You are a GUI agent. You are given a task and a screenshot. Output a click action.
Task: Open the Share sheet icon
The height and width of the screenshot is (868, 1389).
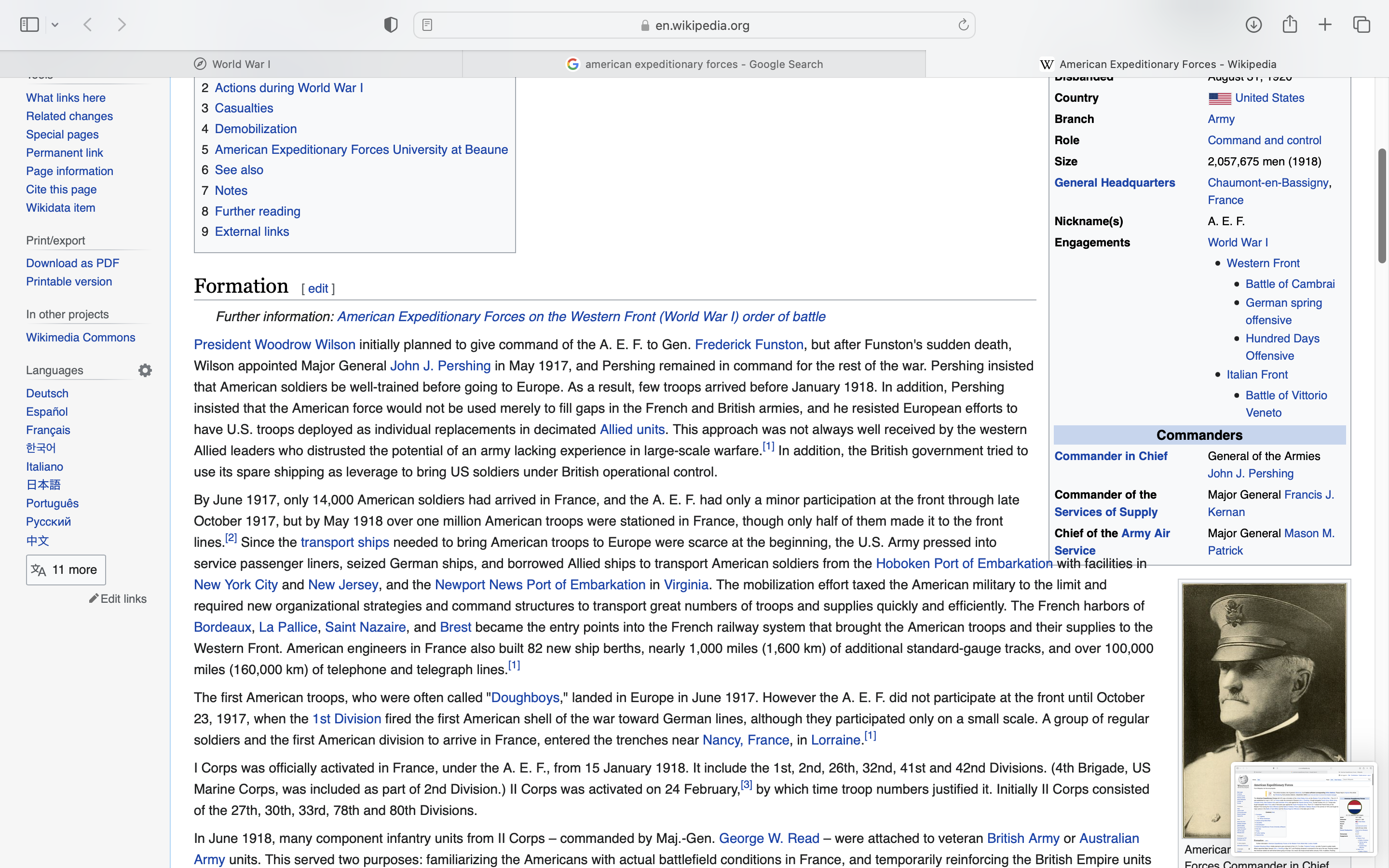(1290, 25)
